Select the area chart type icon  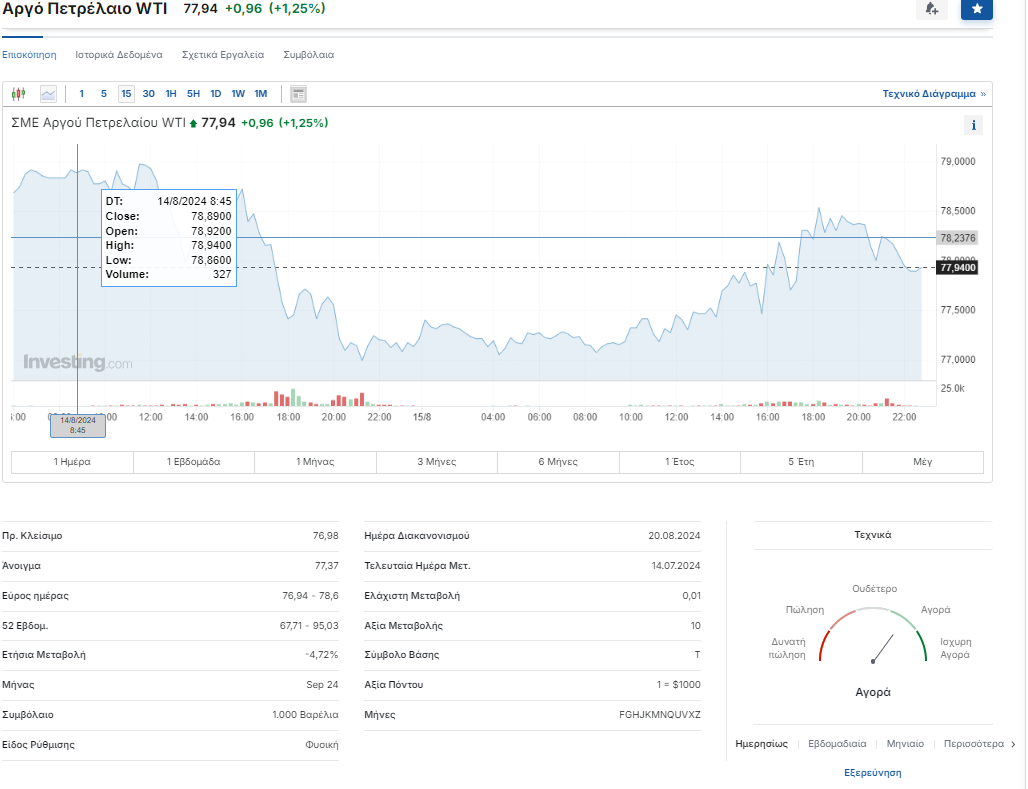48,94
